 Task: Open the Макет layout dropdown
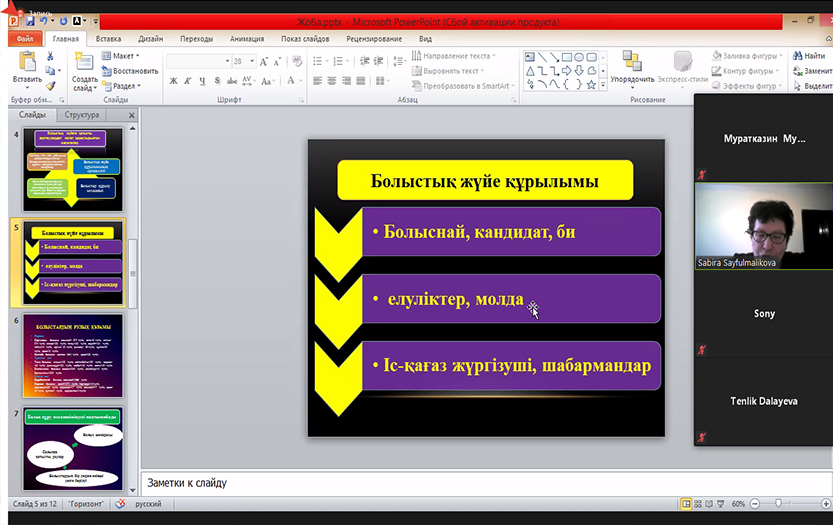[124, 56]
